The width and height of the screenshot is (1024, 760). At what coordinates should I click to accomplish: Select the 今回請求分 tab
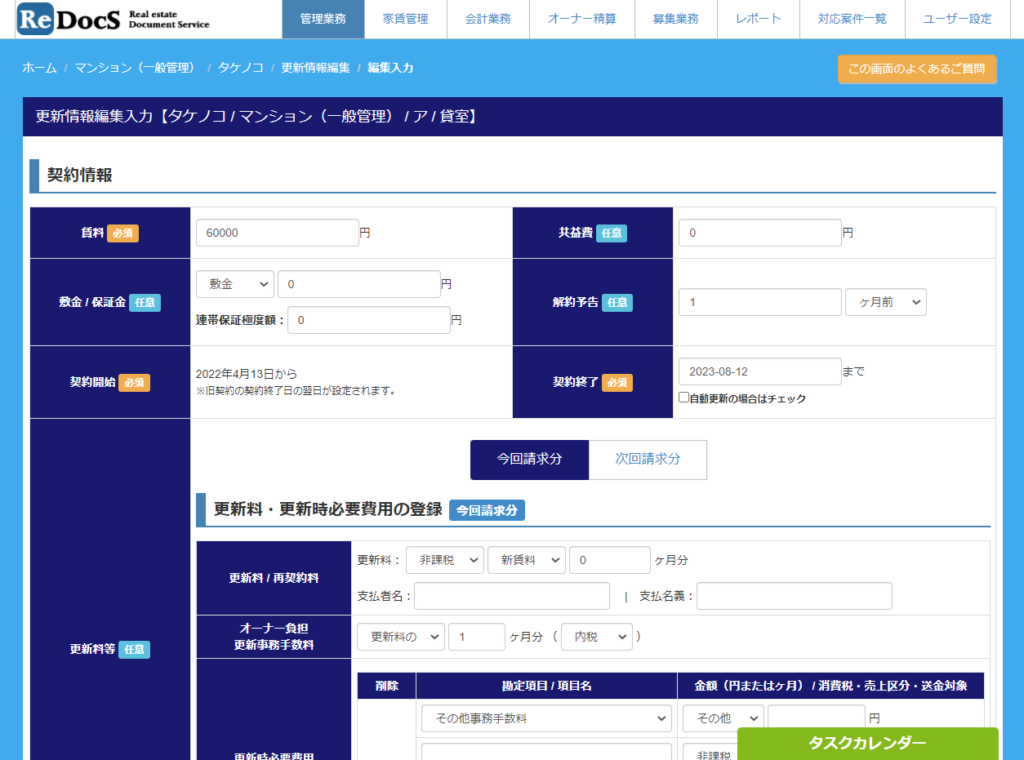point(529,459)
